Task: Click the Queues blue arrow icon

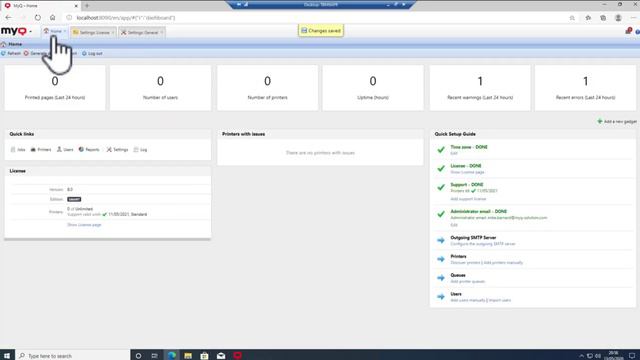Action: coord(441,278)
